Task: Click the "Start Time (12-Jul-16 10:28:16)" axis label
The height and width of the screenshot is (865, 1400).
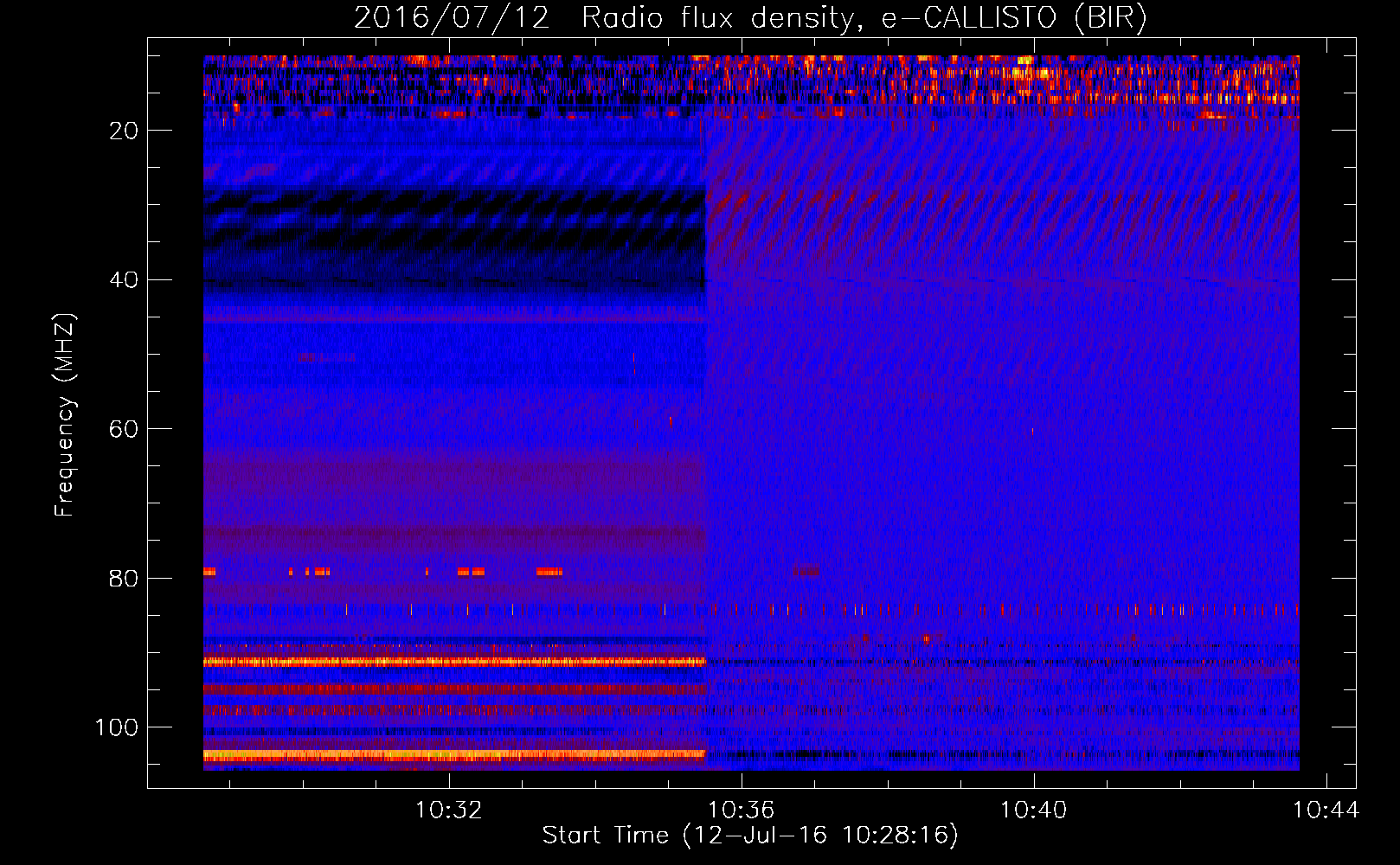Action: click(750, 836)
